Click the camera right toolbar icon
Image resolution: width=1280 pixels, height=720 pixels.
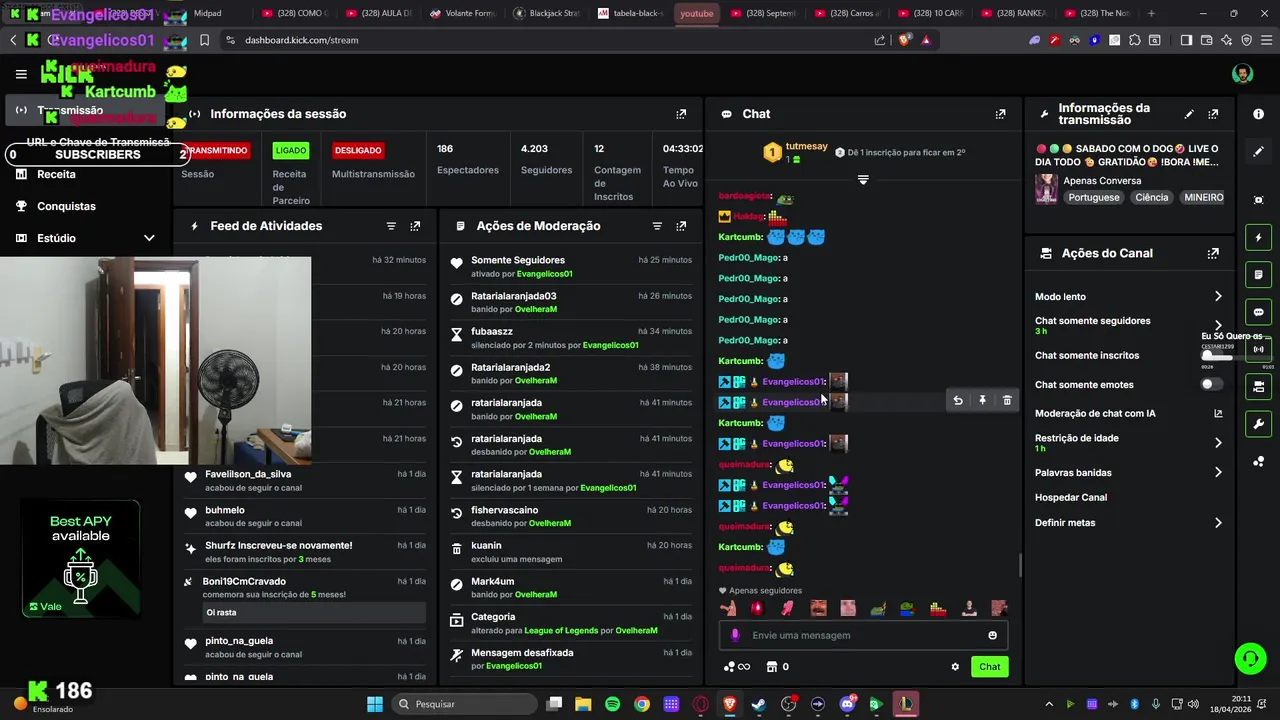point(1258,386)
